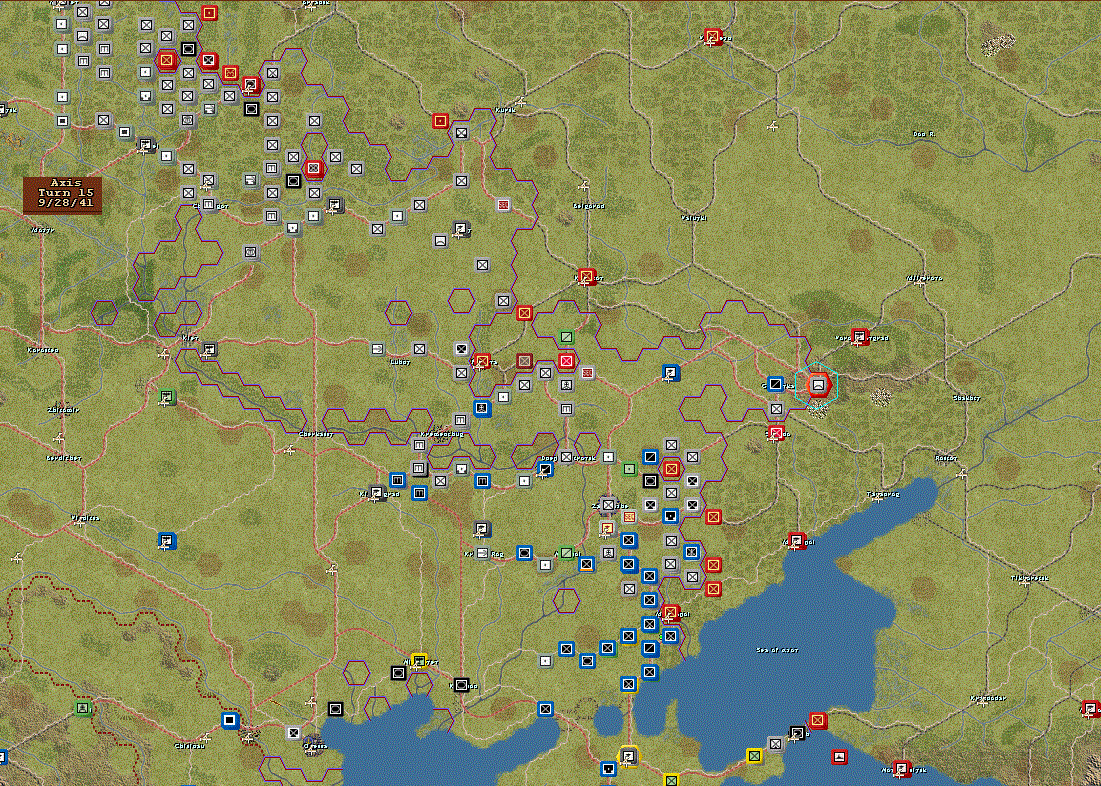Select the black HQ counter at Kerch
The width and height of the screenshot is (1101, 786).
(x=797, y=733)
